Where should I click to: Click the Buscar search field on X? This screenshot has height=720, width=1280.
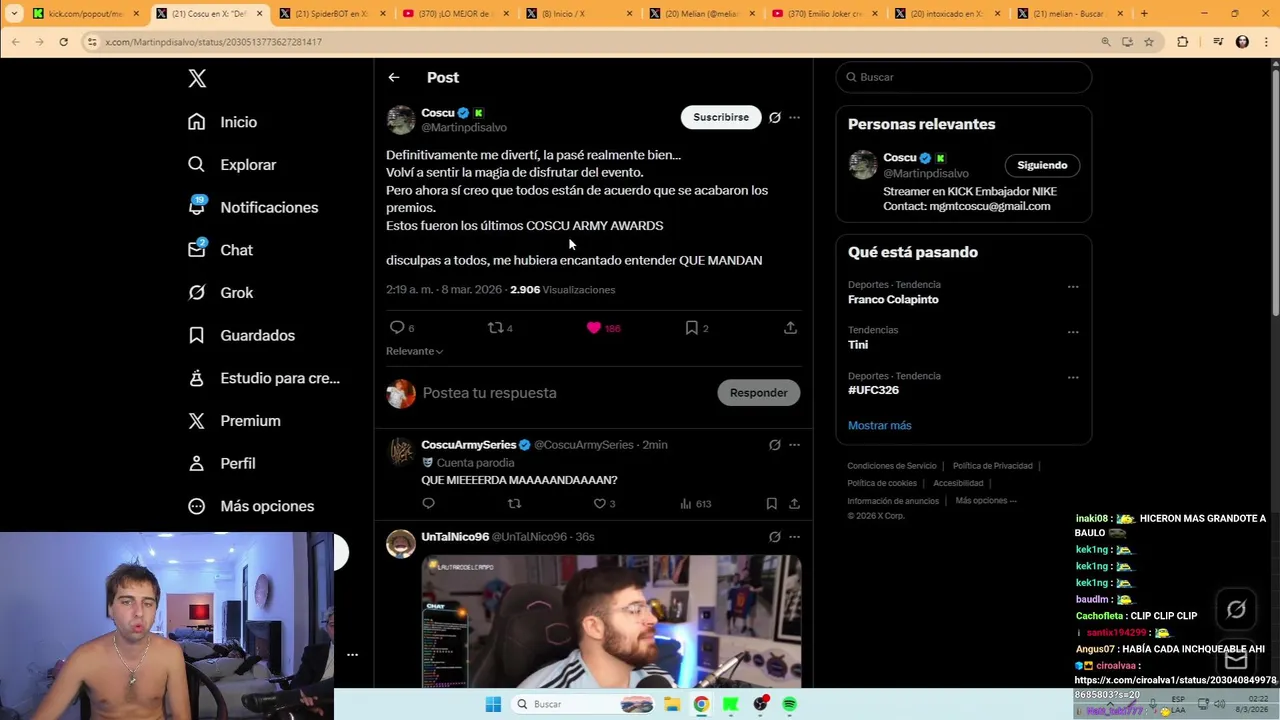(x=964, y=77)
